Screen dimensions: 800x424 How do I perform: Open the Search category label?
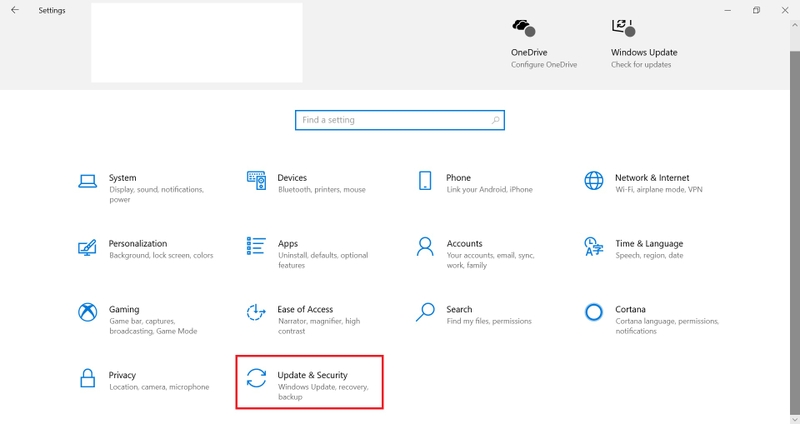pos(459,309)
